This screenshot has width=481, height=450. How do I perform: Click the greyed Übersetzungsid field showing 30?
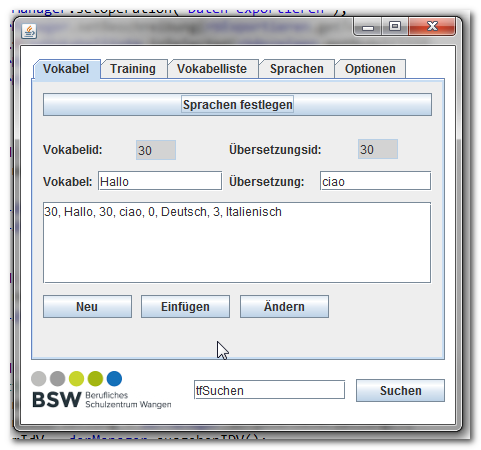pos(378,149)
